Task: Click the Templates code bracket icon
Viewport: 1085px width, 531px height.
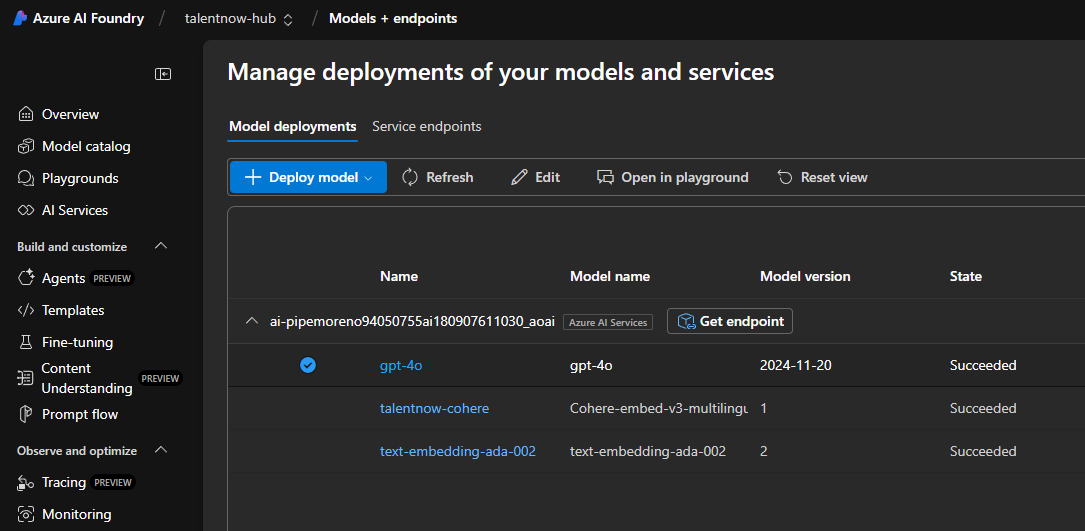Action: point(26,310)
